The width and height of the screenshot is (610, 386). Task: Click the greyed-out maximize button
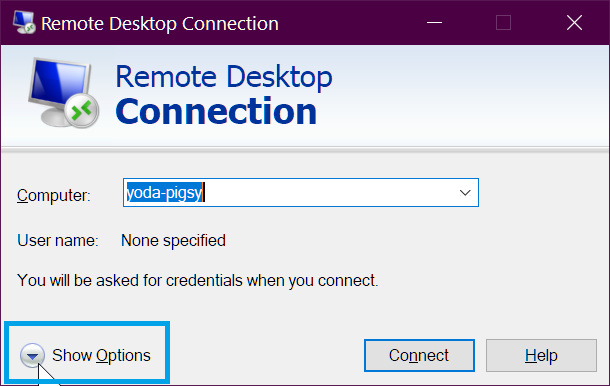coord(503,23)
